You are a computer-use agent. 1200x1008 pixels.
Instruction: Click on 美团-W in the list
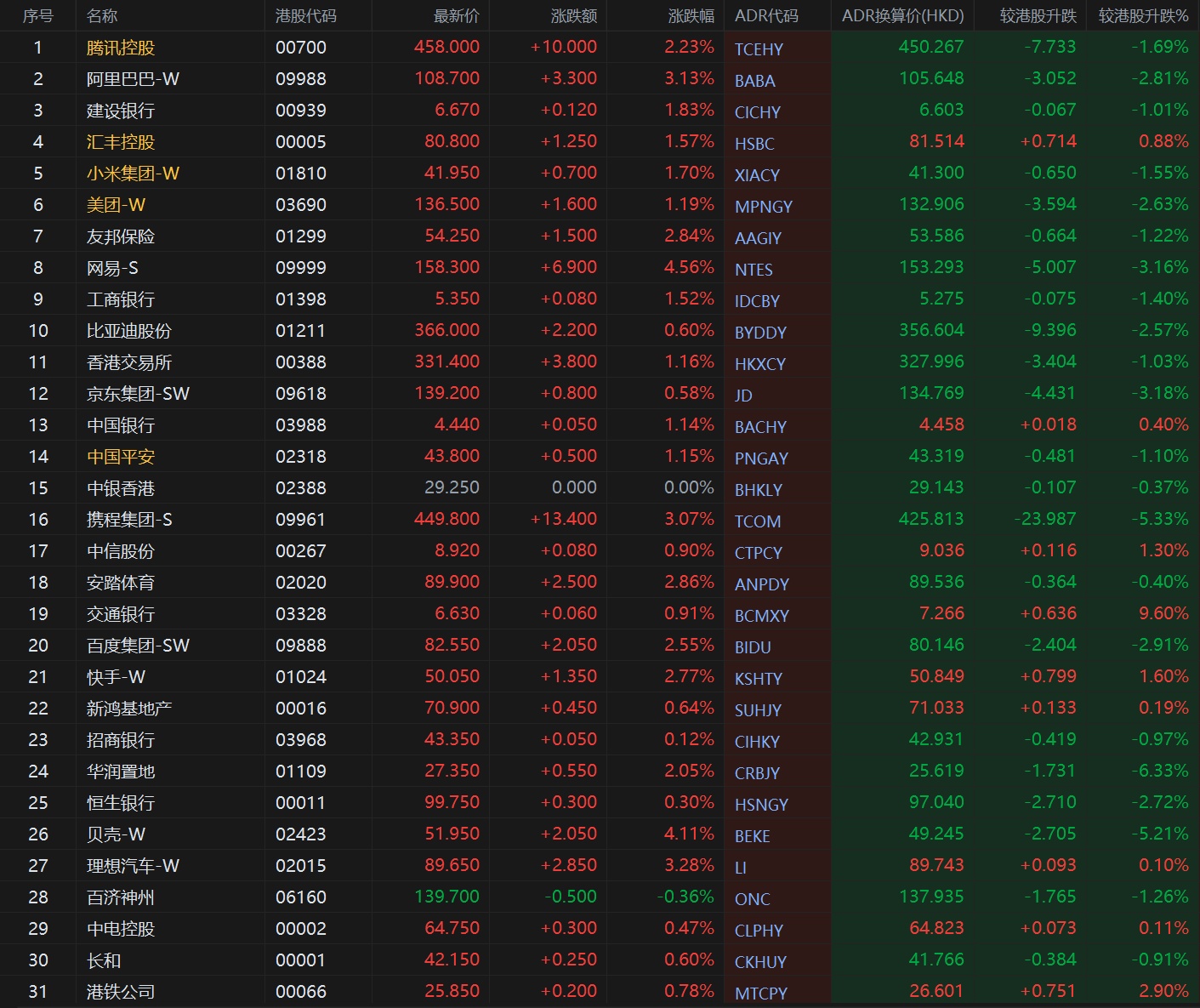pos(116,205)
